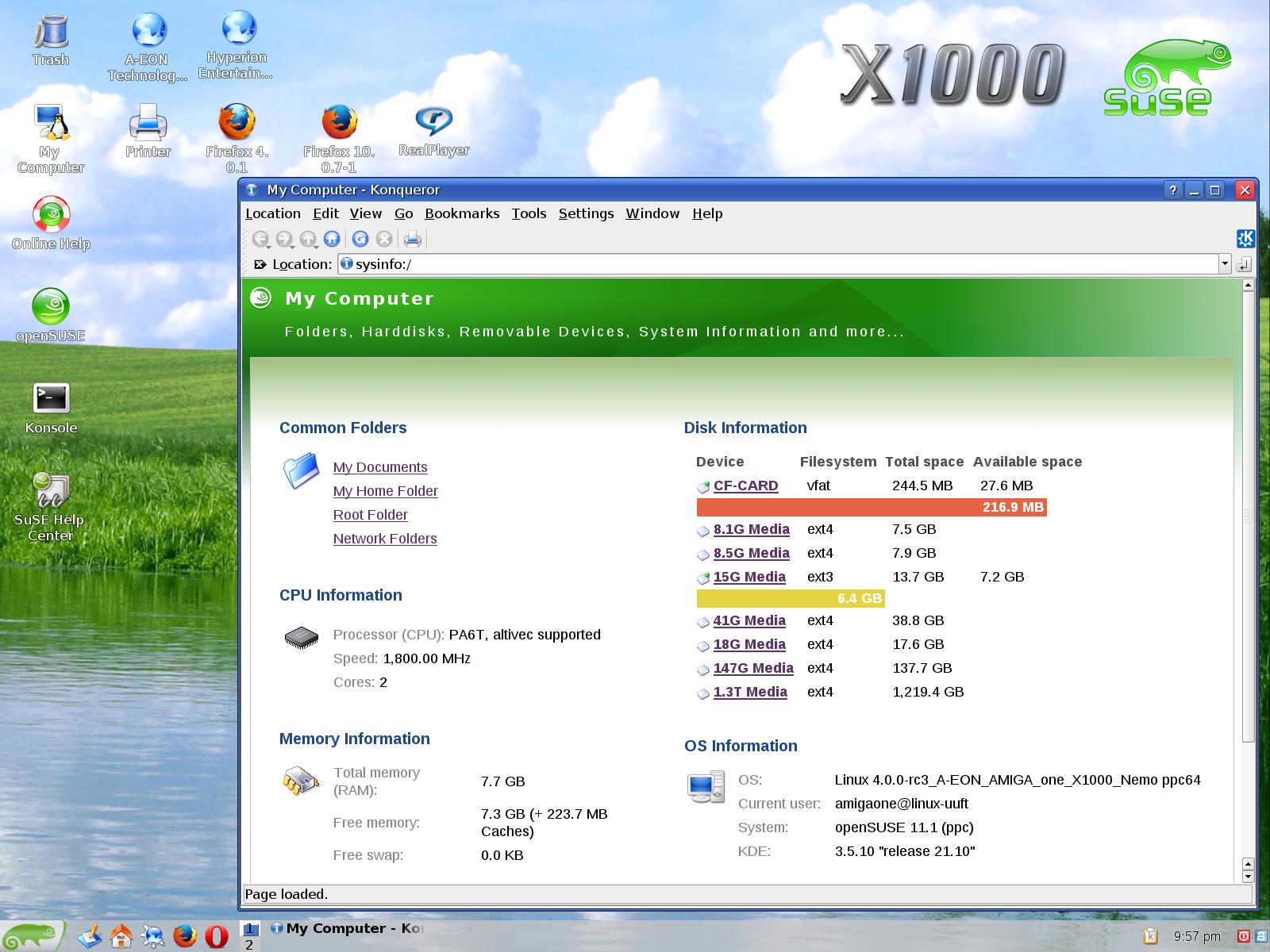Open the Back button history dropdown arrow
This screenshot has height=952, width=1270.
point(269,247)
